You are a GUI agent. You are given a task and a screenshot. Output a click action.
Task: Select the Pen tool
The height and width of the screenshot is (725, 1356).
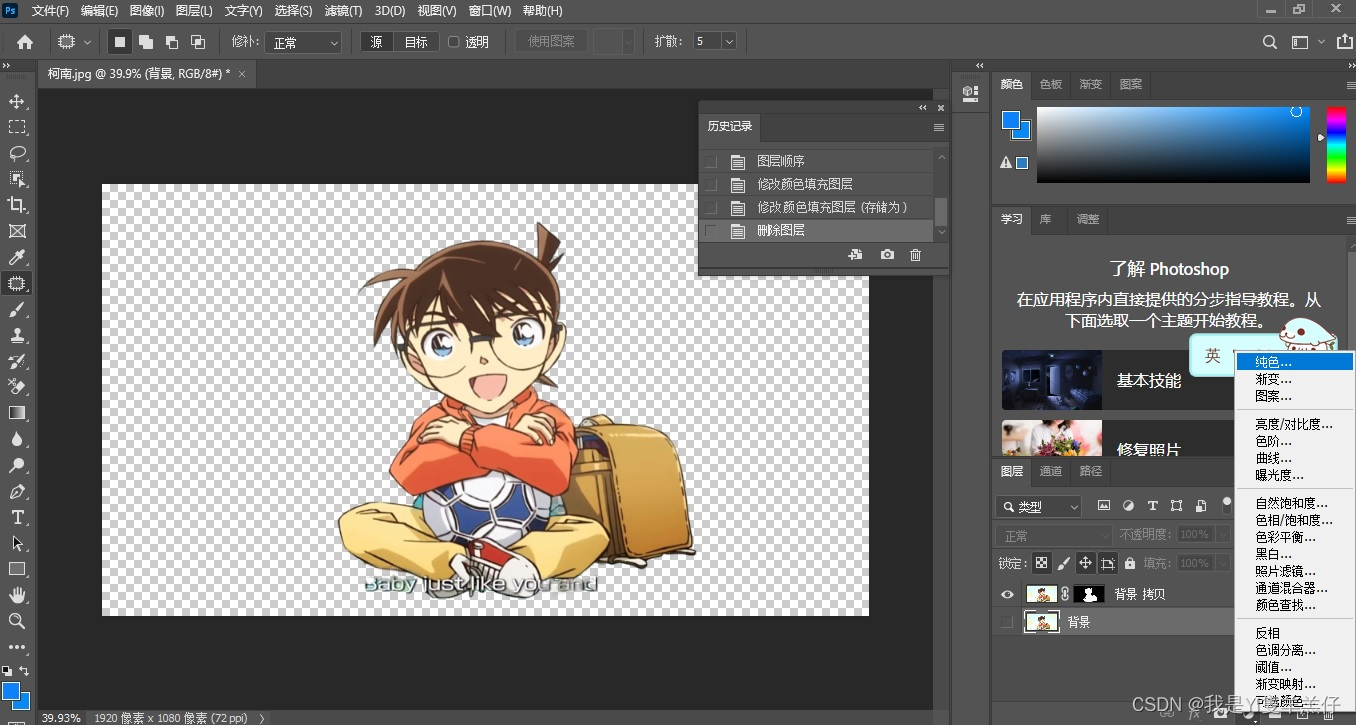[x=17, y=491]
